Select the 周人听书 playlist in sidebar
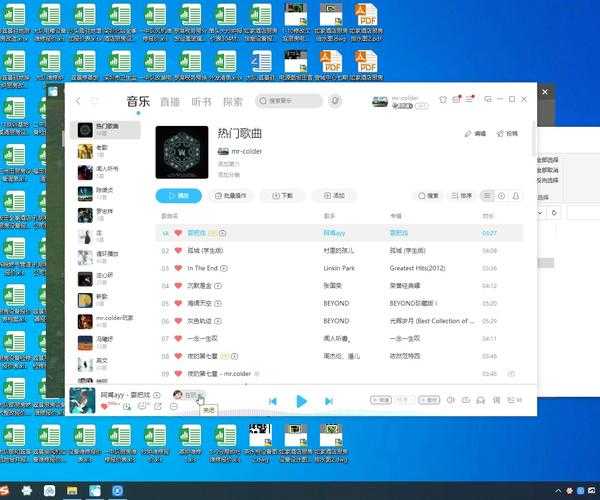Image resolution: width=600 pixels, height=500 pixels. (x=106, y=172)
